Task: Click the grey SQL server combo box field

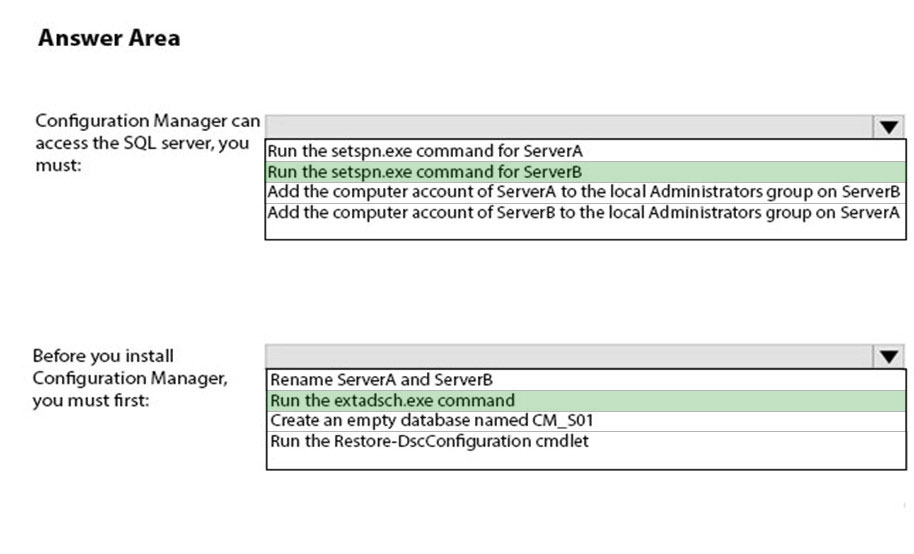Action: pos(569,127)
